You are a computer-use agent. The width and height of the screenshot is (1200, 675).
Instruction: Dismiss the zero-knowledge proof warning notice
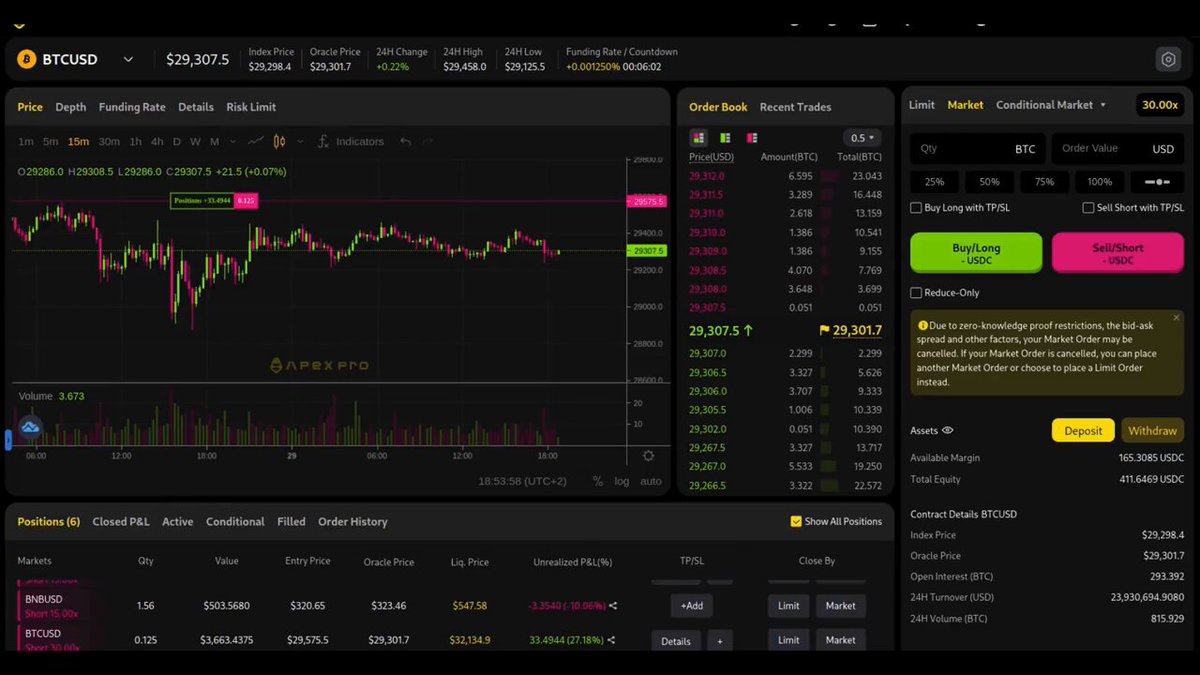click(1176, 318)
